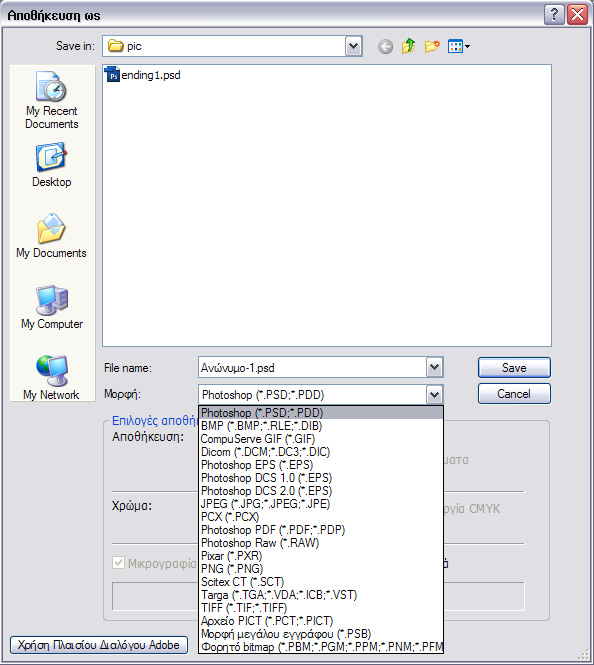Click the Save in folder field showing pic

(224, 46)
